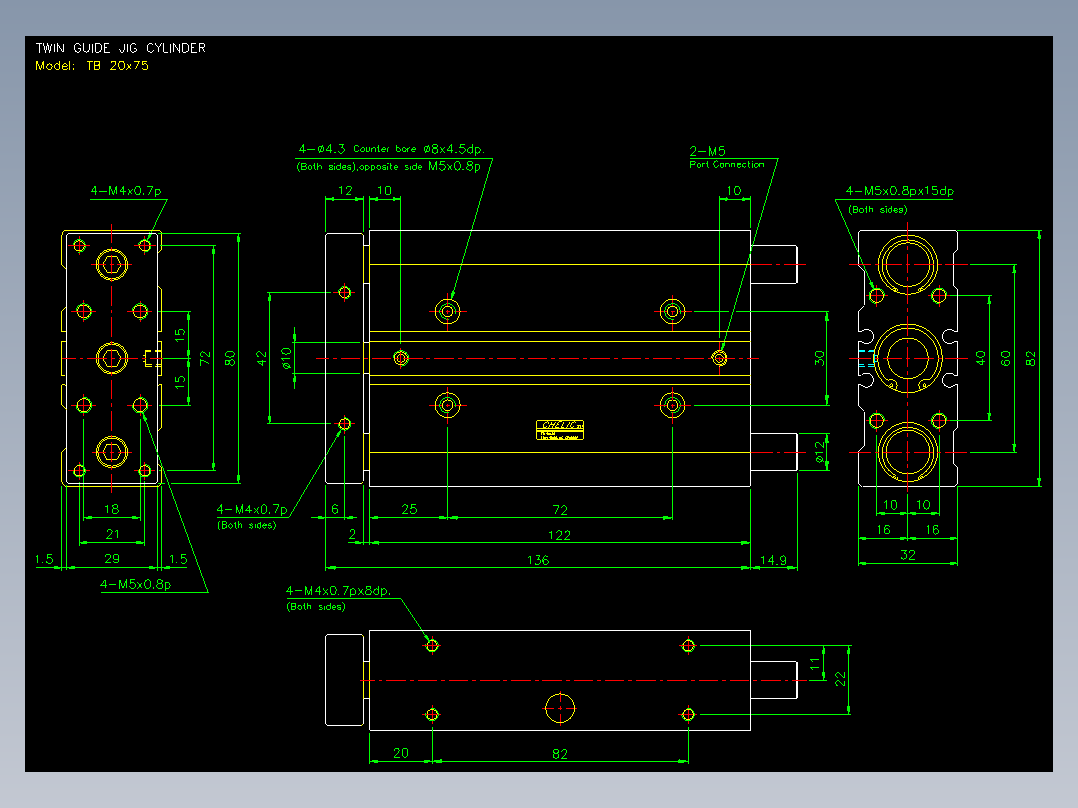The width and height of the screenshot is (1078, 808).
Task: Click the "4-M5x0.8p" label under left view
Action: coord(135,585)
